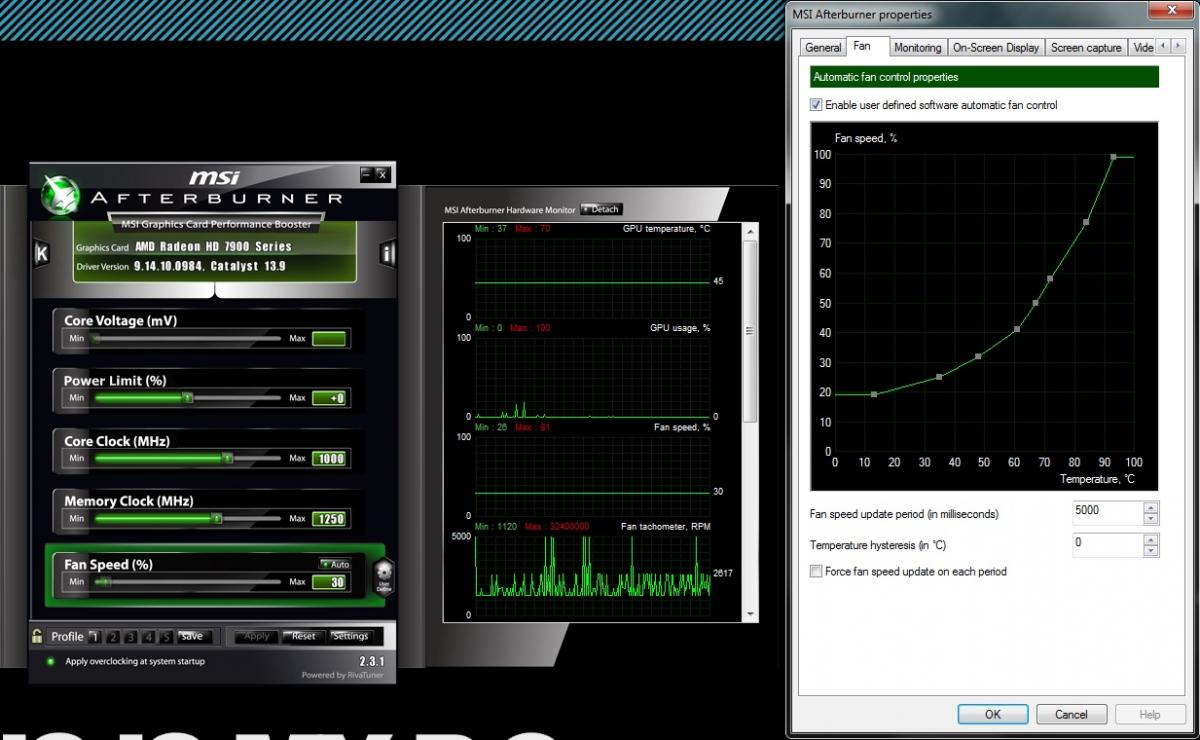The width and height of the screenshot is (1200, 740).
Task: Click the Core Voltage slider track
Action: [187, 339]
